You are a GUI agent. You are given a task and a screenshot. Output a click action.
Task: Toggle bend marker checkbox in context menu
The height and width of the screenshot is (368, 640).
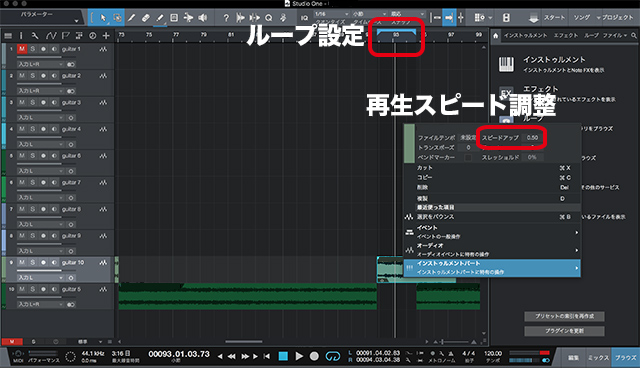(468, 157)
